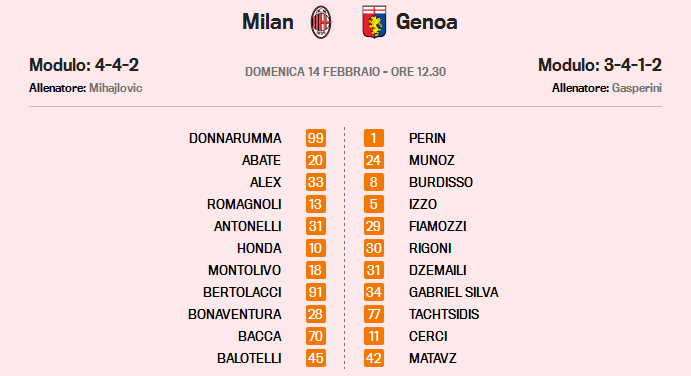Open the Genoa team name heading
691x376 pixels.
[x=427, y=22]
